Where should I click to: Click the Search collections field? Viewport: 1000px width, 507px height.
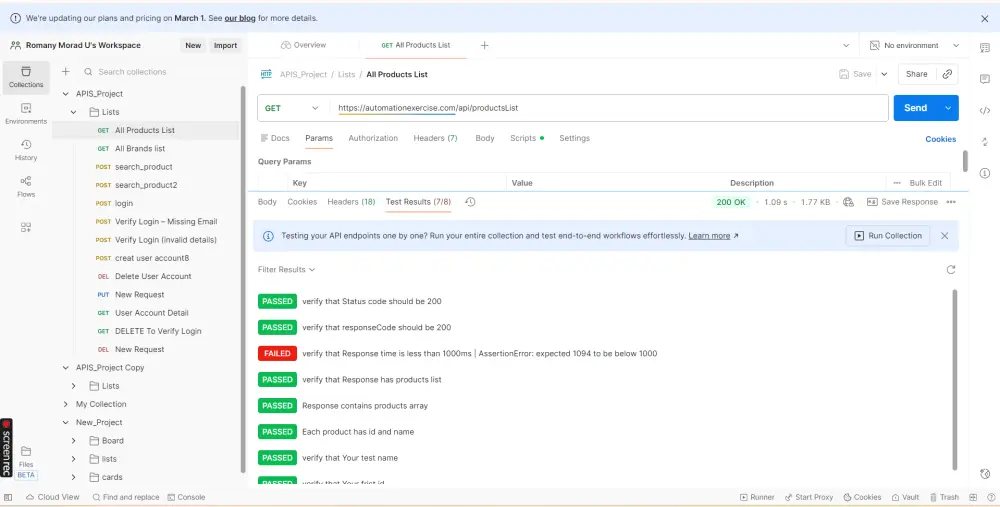[159, 72]
